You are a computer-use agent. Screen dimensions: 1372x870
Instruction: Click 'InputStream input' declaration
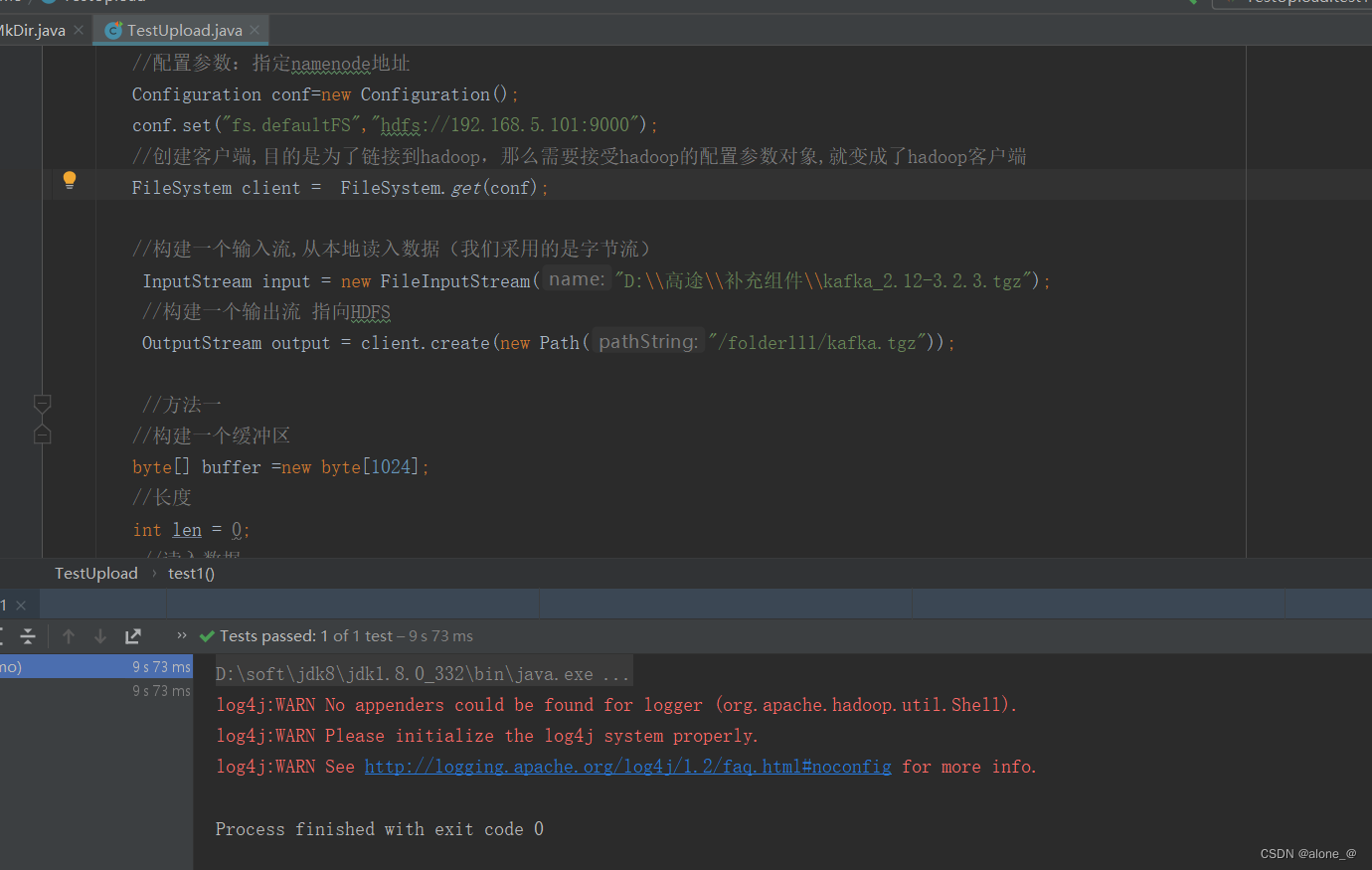pyautogui.click(x=227, y=281)
